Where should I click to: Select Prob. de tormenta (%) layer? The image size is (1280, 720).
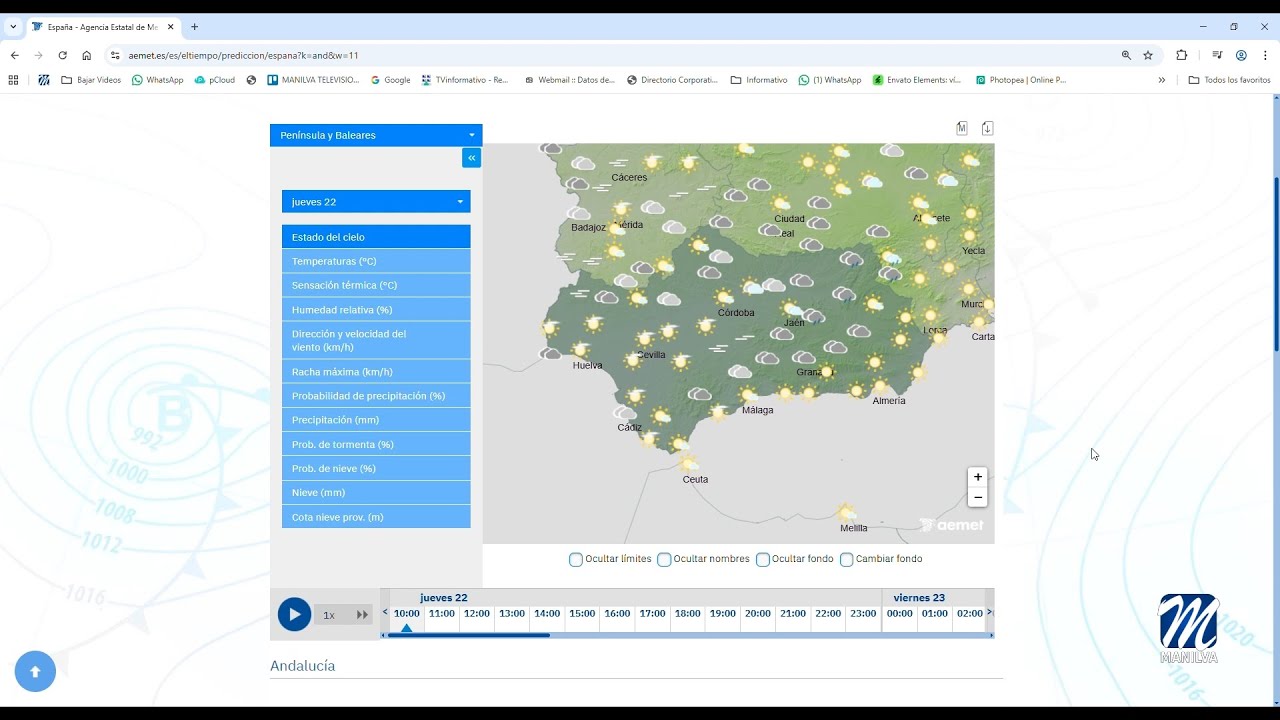pyautogui.click(x=376, y=444)
